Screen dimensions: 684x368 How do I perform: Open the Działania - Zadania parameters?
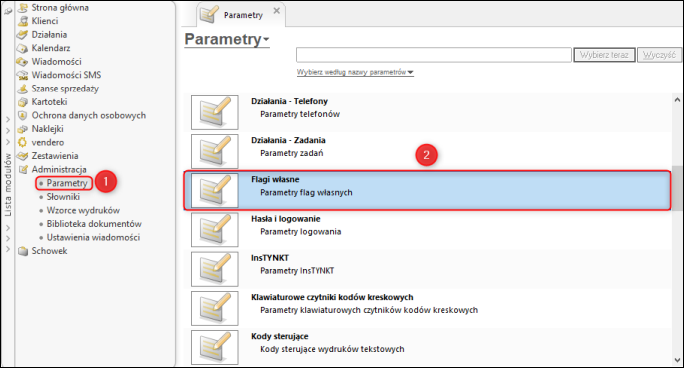tap(427, 151)
